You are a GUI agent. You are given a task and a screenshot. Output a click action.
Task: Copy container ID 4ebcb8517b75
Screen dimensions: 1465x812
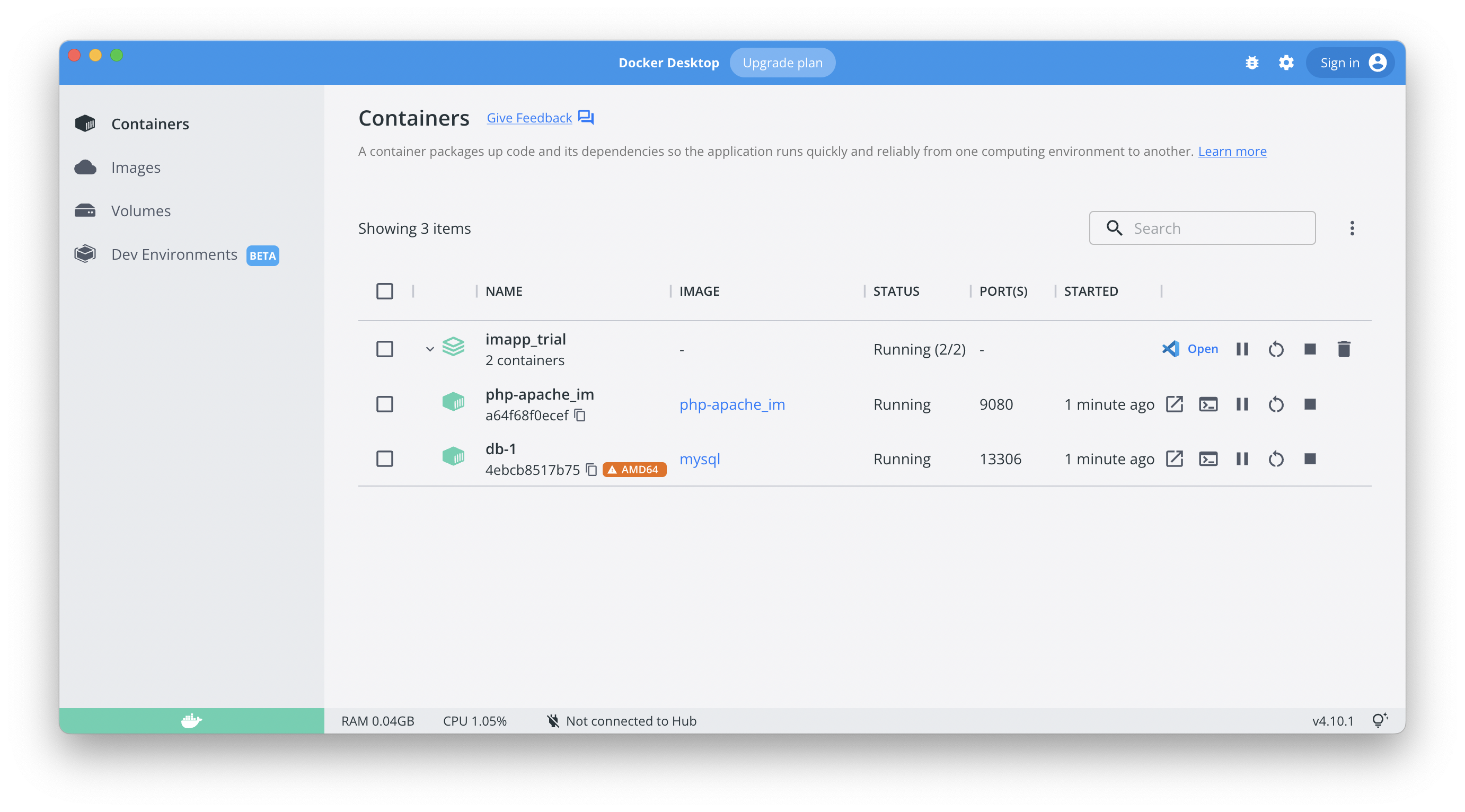point(591,470)
